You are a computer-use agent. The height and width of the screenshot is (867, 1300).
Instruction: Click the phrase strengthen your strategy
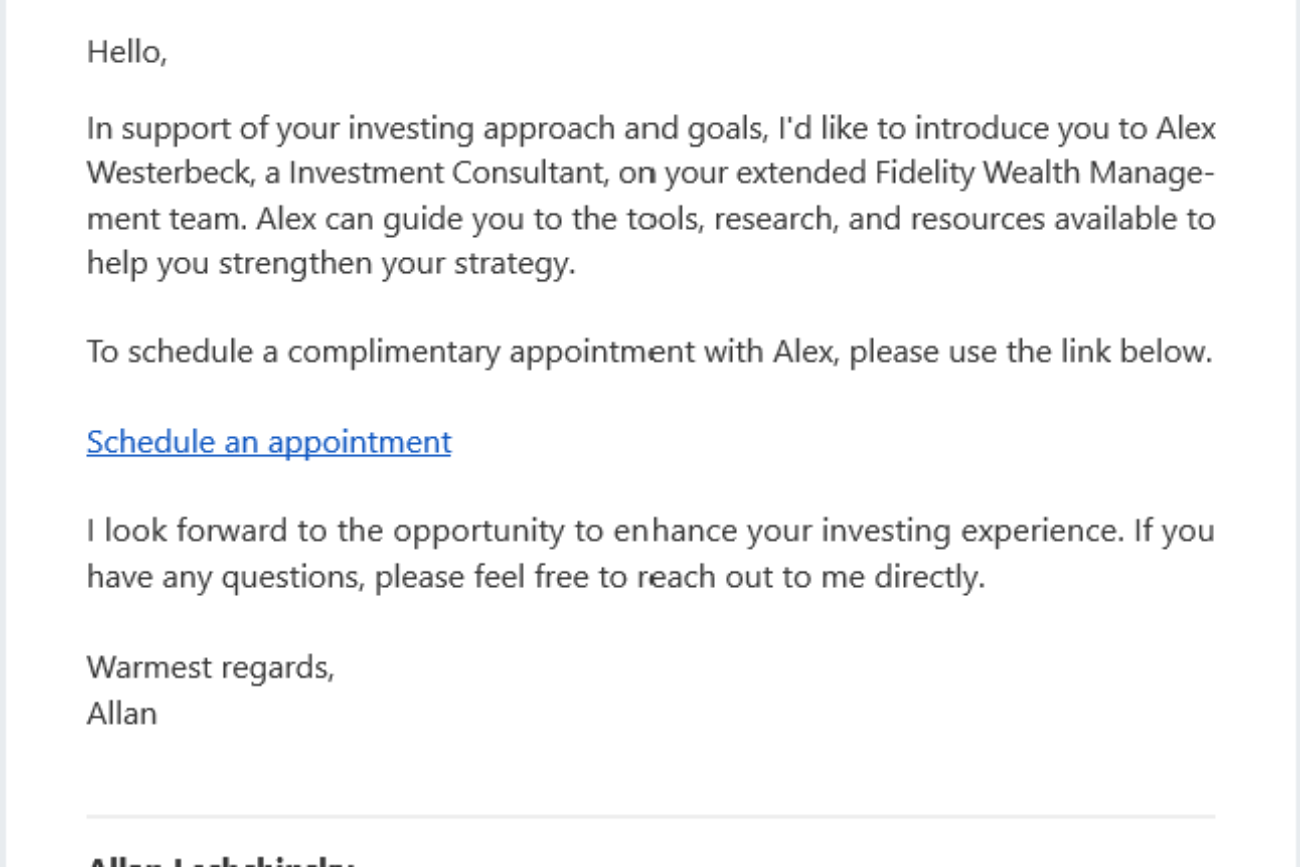click(x=397, y=264)
